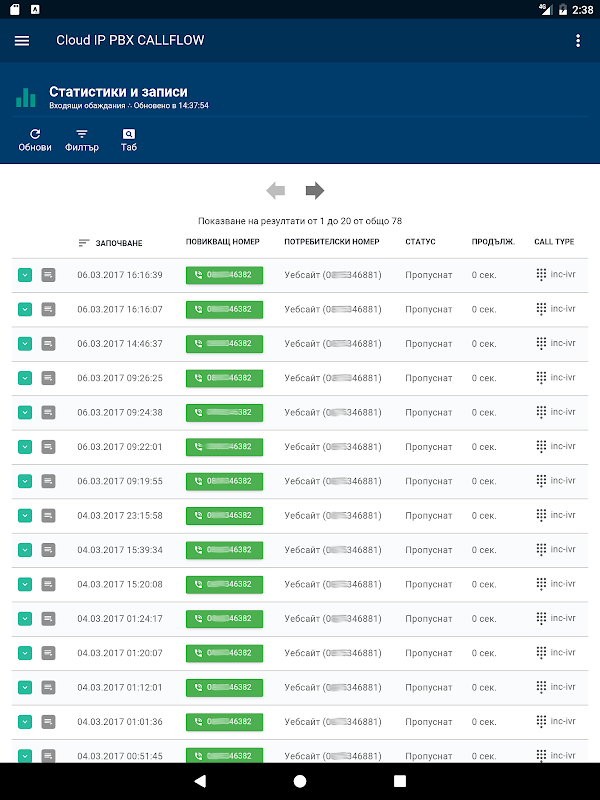Image resolution: width=600 pixels, height=800 pixels.
Task: Expand the 04.03.2017 01:12:01 call row
Action: coord(25,687)
